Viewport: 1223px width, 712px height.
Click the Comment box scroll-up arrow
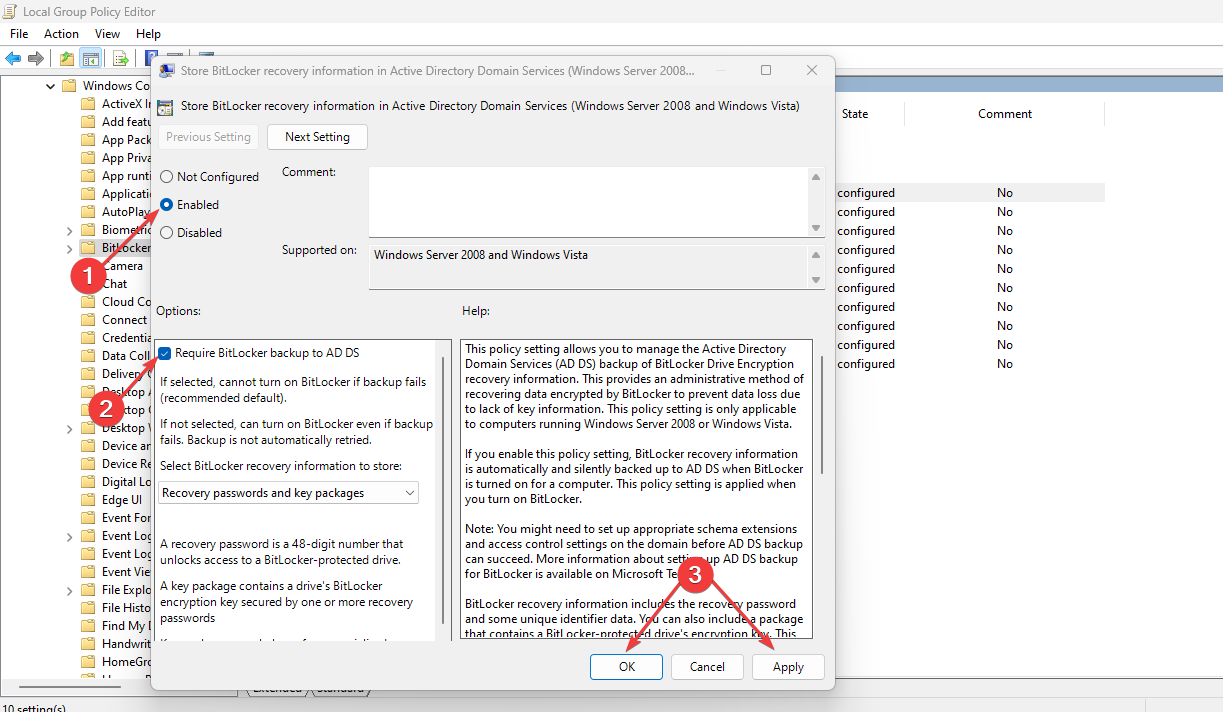(x=816, y=176)
